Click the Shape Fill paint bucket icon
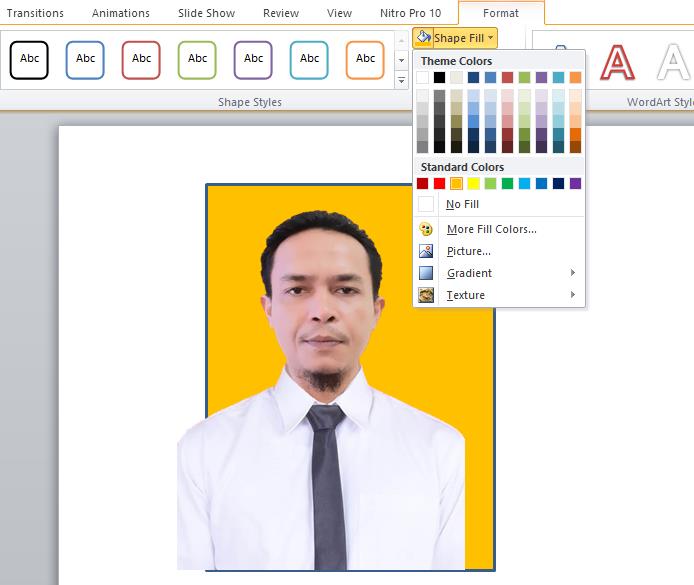694x585 pixels. tap(423, 38)
